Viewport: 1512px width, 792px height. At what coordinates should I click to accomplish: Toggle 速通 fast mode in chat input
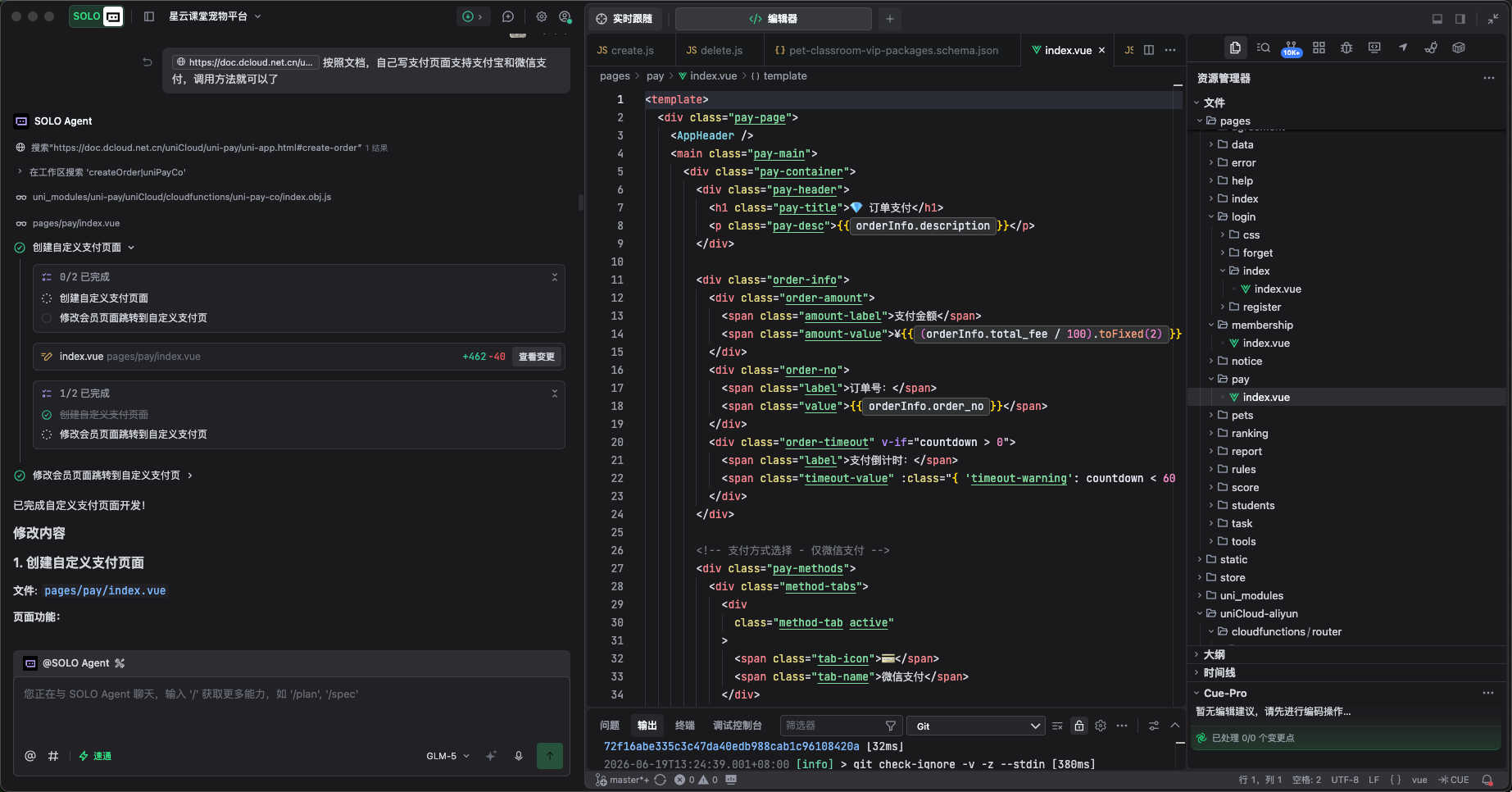point(95,756)
